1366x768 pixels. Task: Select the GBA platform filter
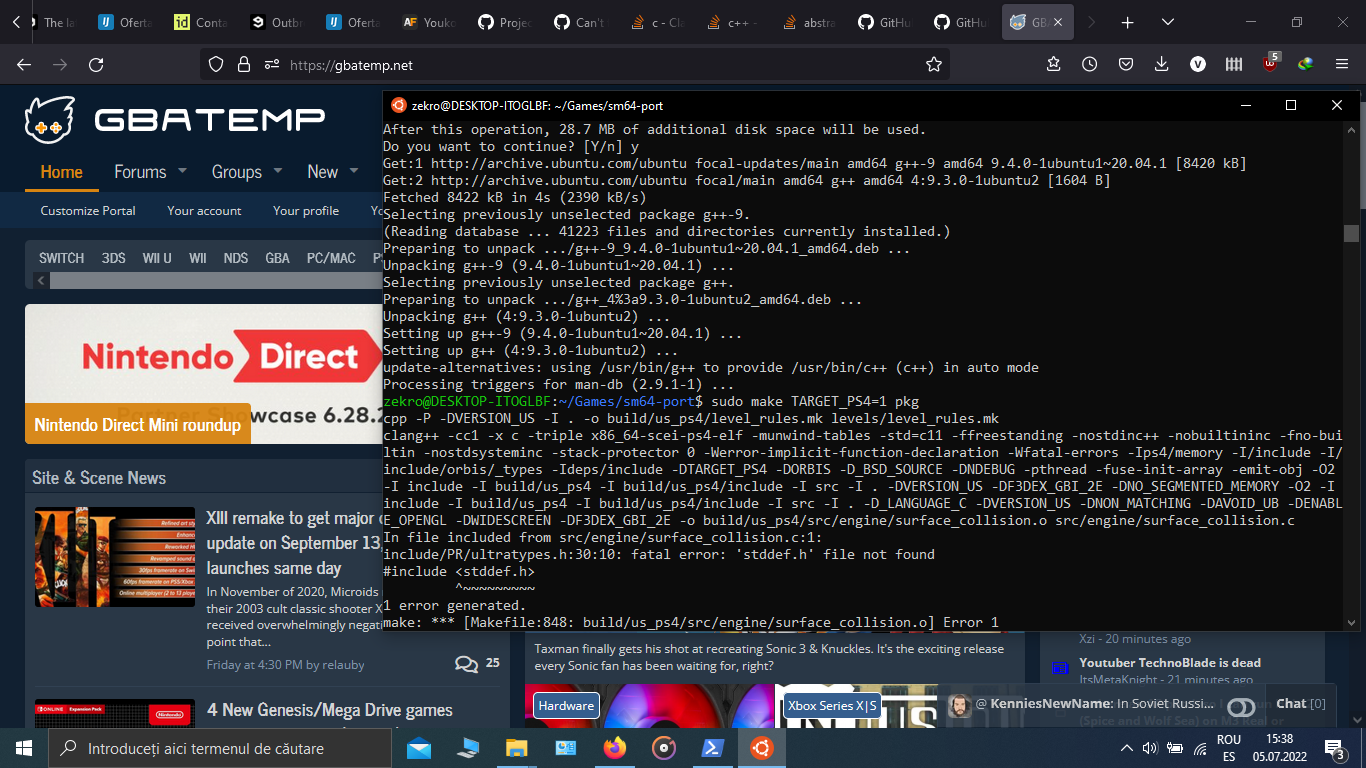277,258
